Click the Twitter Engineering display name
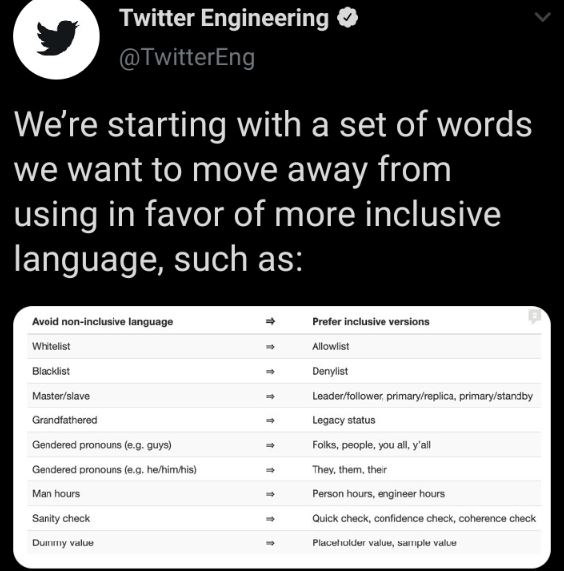The width and height of the screenshot is (564, 571). pos(224,18)
